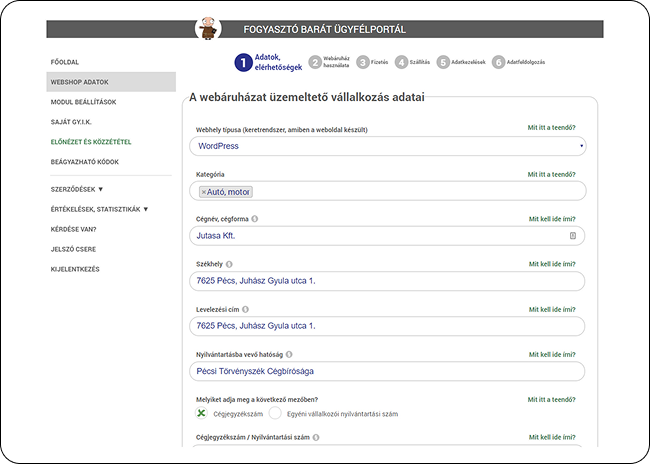Click info icon beside Cégjegyzékszám / Nyilvántartási szám
The width and height of the screenshot is (650, 464).
[x=314, y=437]
